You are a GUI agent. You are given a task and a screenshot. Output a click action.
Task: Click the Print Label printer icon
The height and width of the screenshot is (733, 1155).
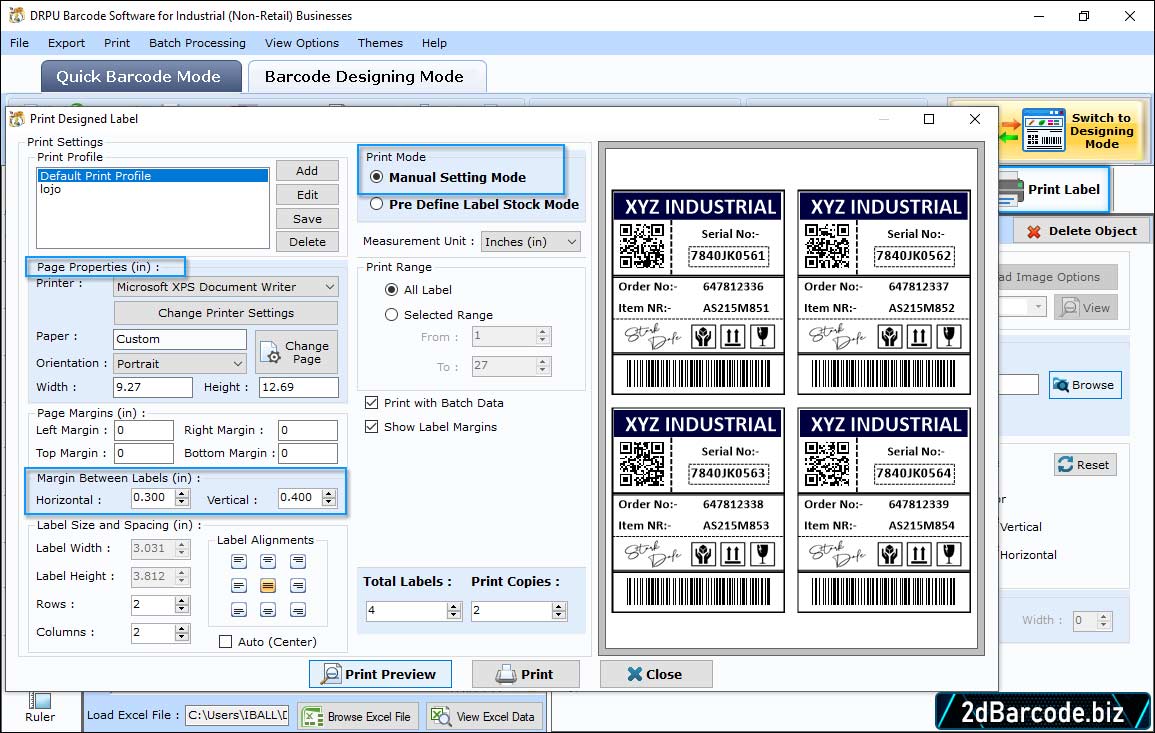click(1011, 190)
